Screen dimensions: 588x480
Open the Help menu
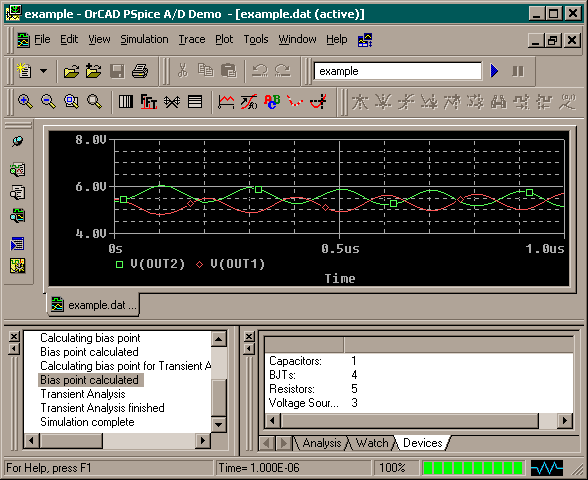[x=337, y=39]
